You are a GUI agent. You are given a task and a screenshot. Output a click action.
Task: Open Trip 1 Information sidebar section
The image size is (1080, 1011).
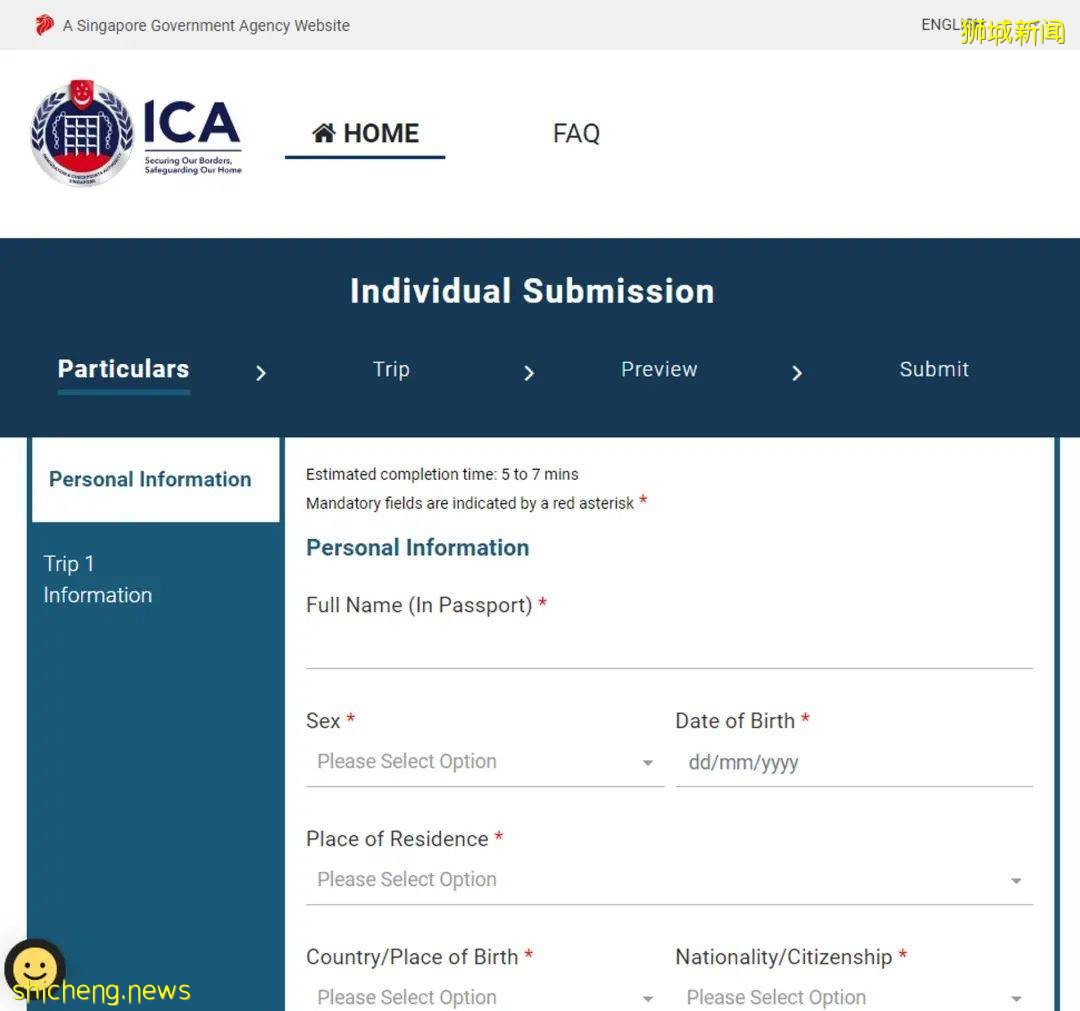coord(98,579)
